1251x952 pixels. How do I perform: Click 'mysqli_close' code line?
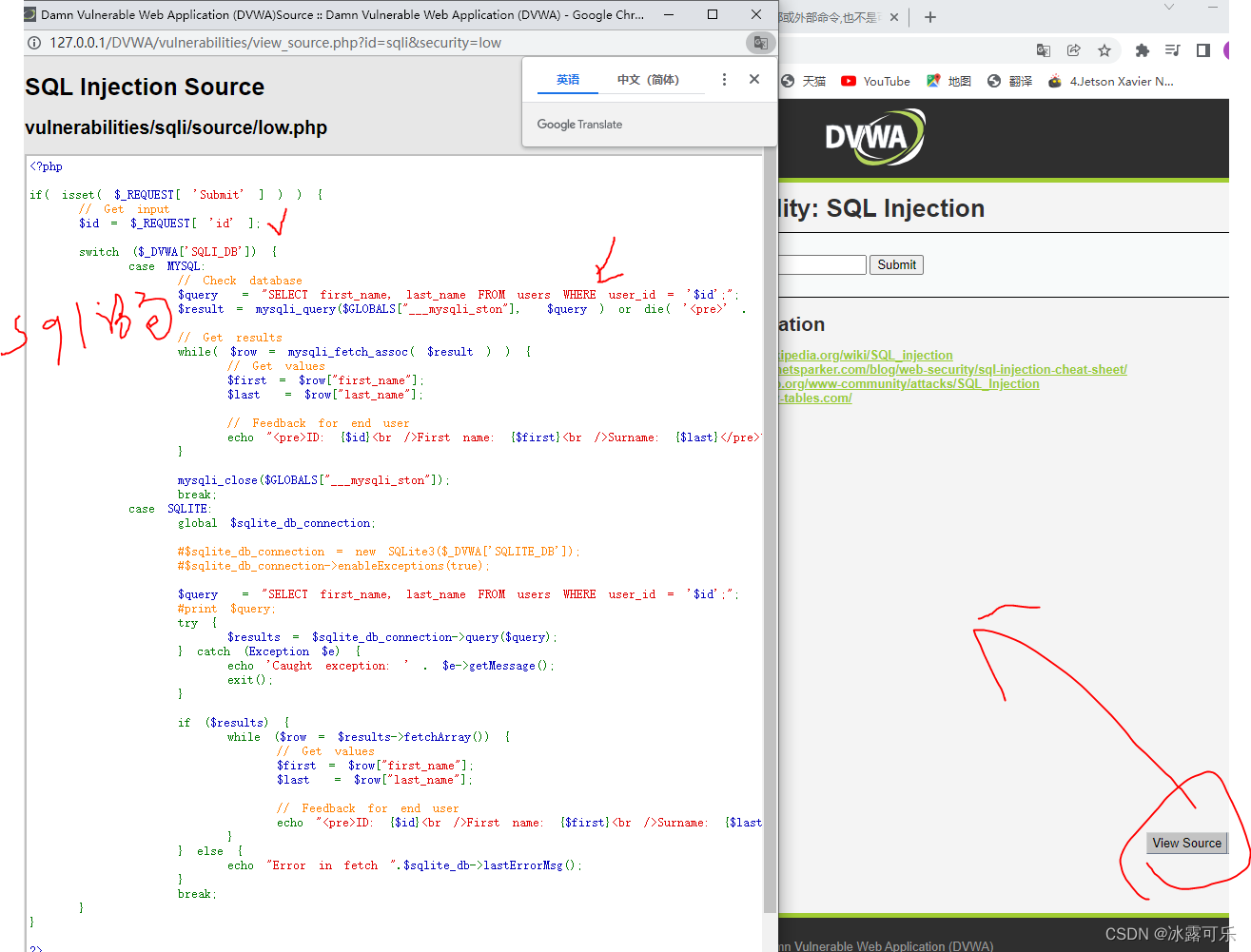[x=314, y=480]
